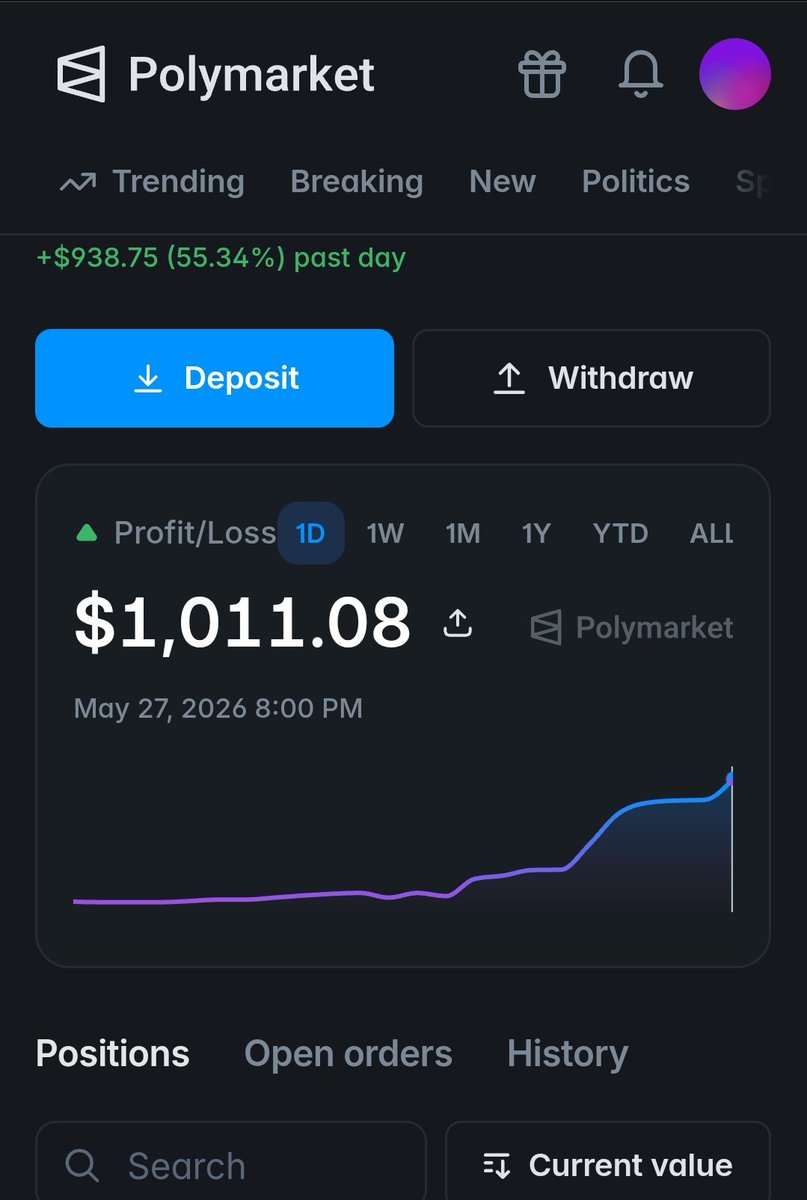Go to the Breaking category

(356, 182)
